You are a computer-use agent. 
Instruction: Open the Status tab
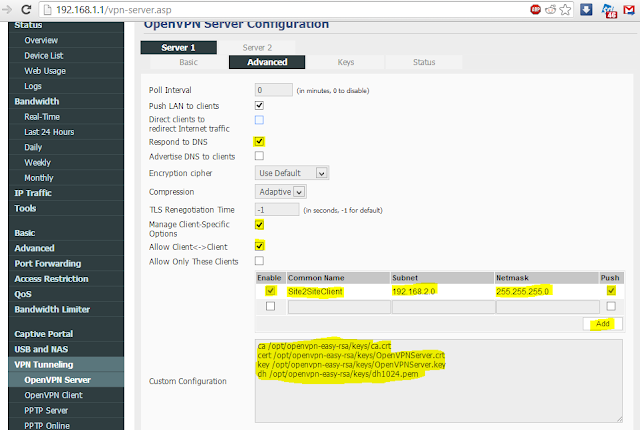(x=424, y=62)
